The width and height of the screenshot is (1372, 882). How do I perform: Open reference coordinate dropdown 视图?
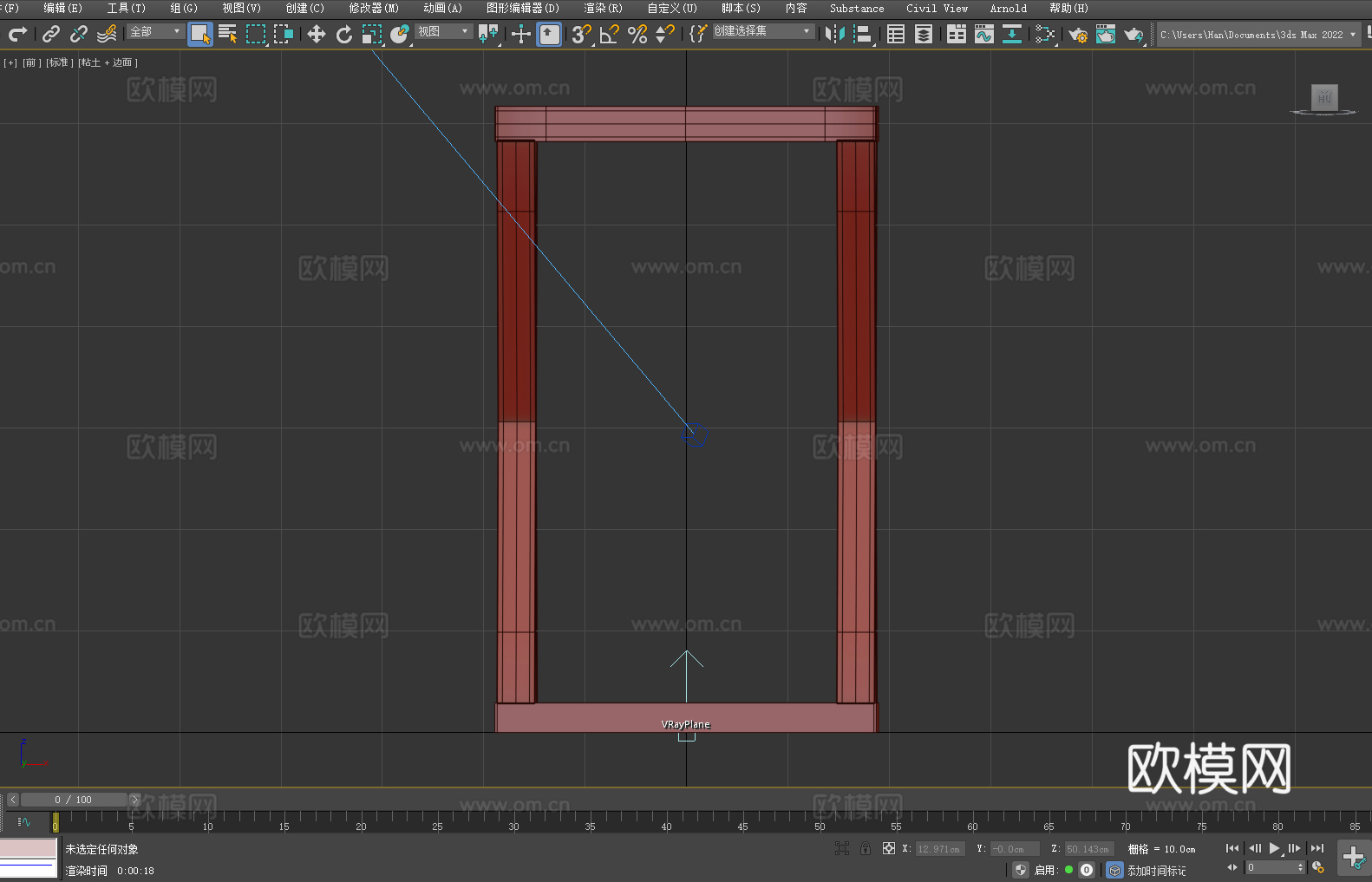[443, 31]
